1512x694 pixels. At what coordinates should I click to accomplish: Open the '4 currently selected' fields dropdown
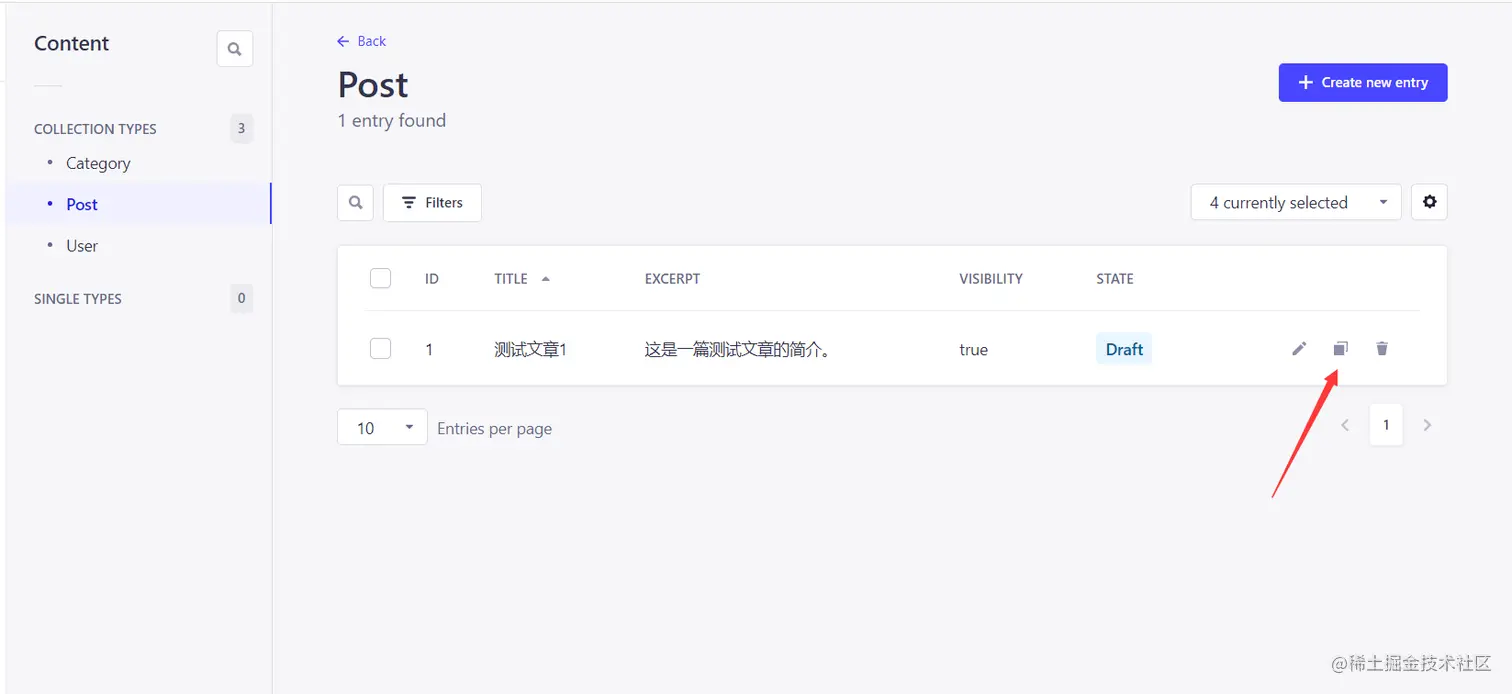(1295, 202)
